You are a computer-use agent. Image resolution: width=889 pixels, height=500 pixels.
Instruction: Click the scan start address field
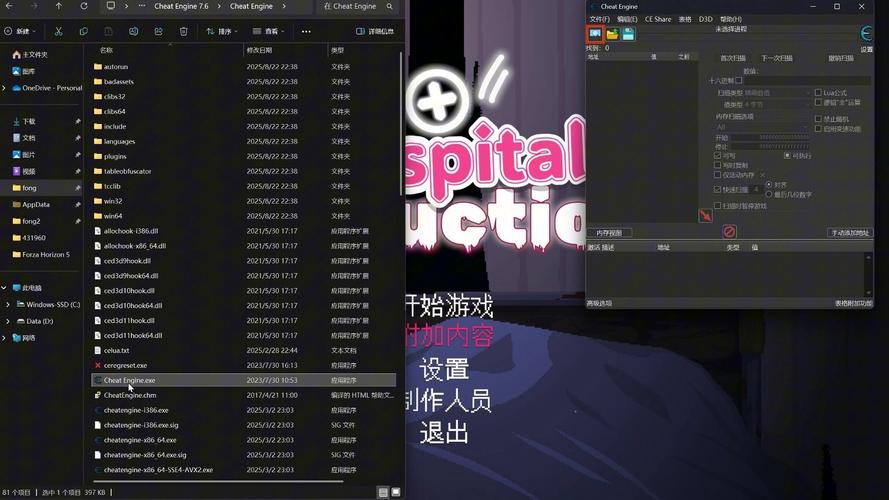pos(771,138)
